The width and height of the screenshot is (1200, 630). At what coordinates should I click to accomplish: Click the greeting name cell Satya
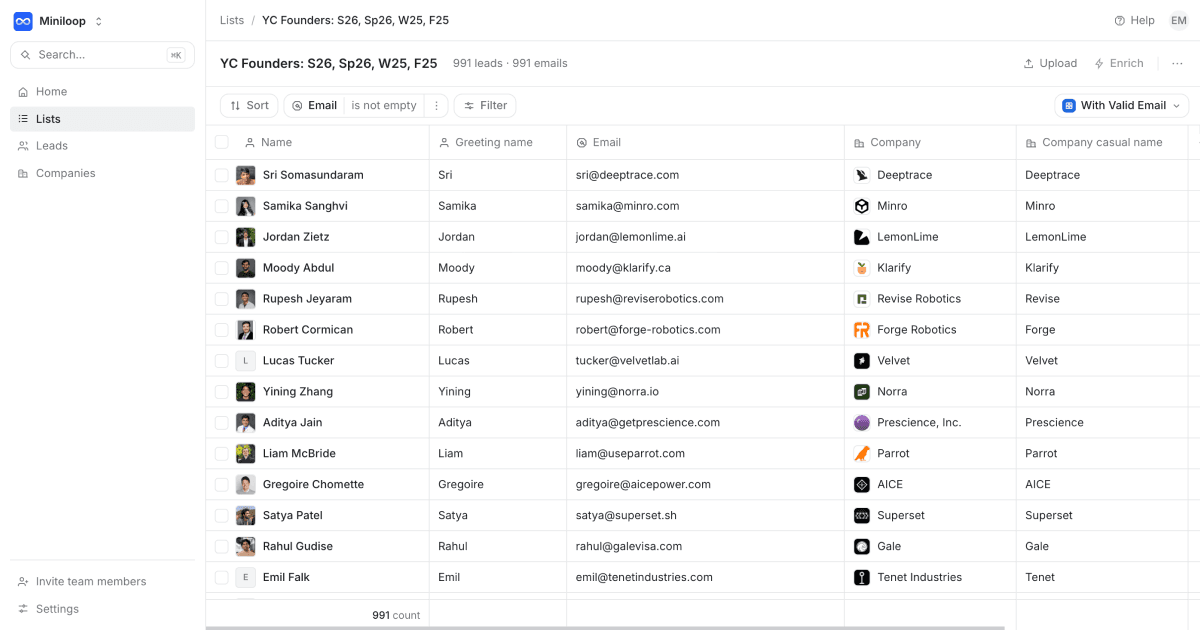coord(453,516)
